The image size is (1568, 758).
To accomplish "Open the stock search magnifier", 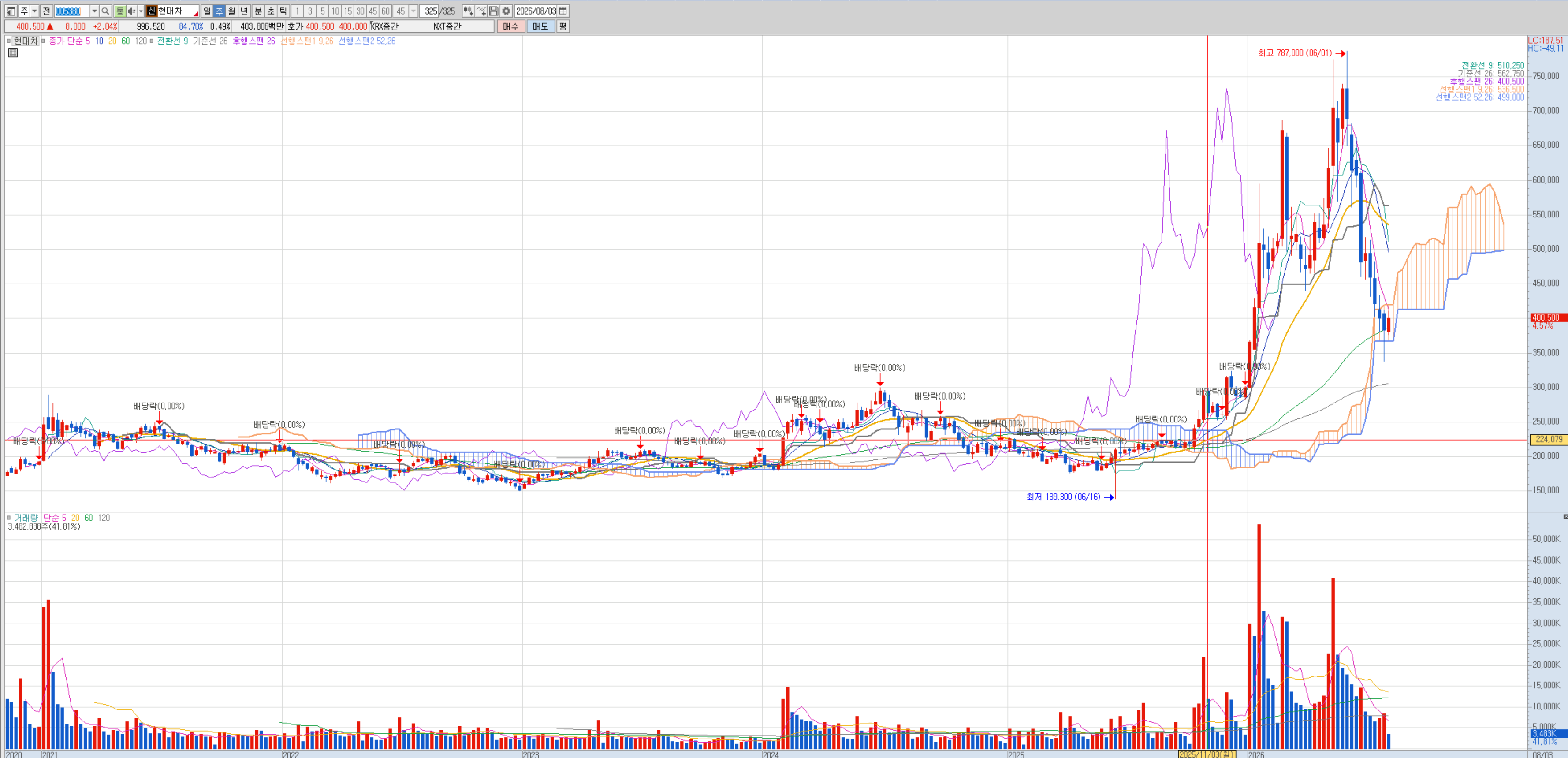I will [105, 11].
